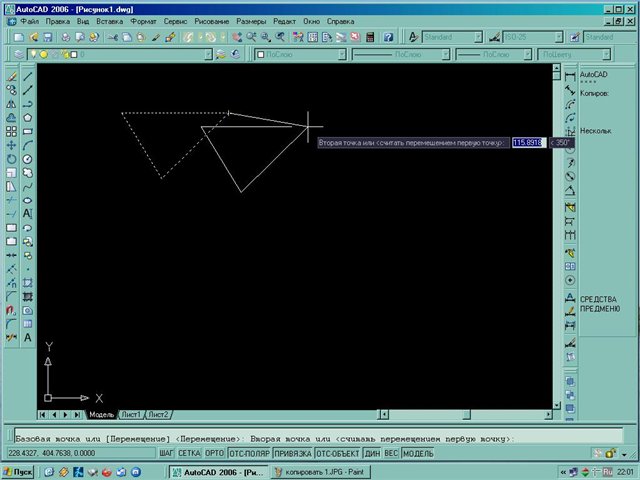Pick the Circle drawing tool
640x480 pixels.
[x=28, y=158]
